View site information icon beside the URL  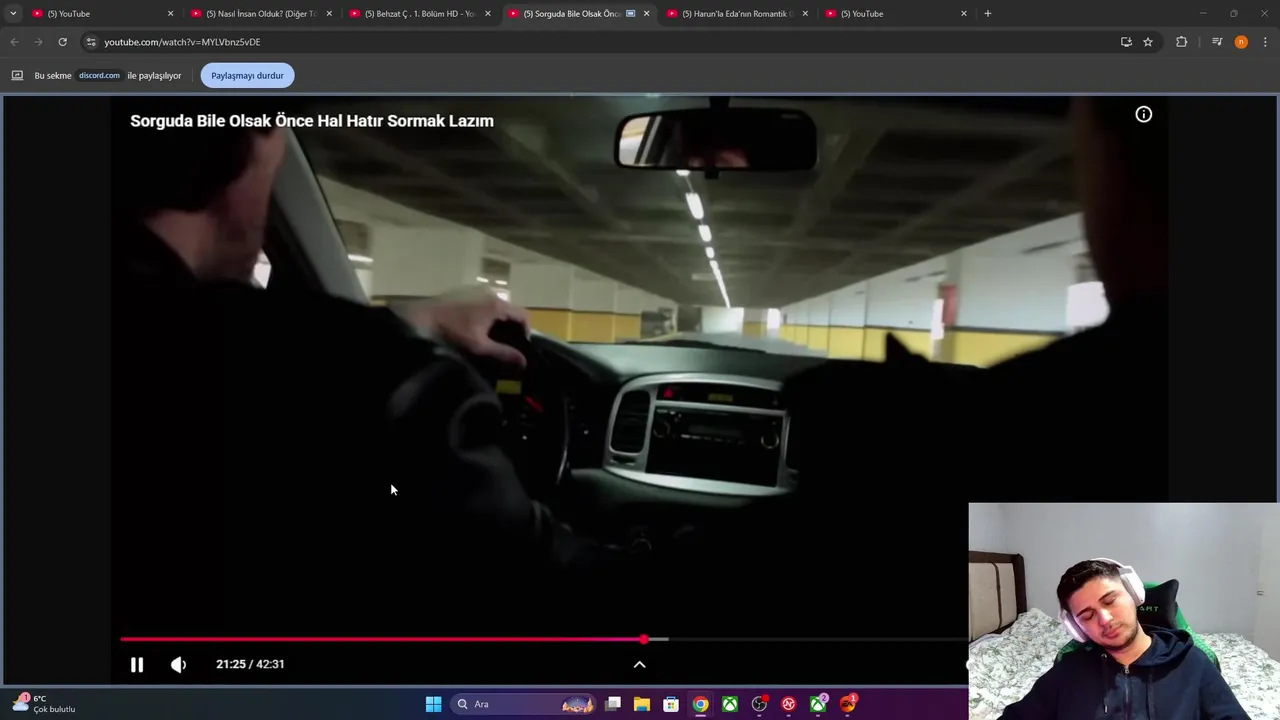click(x=91, y=42)
